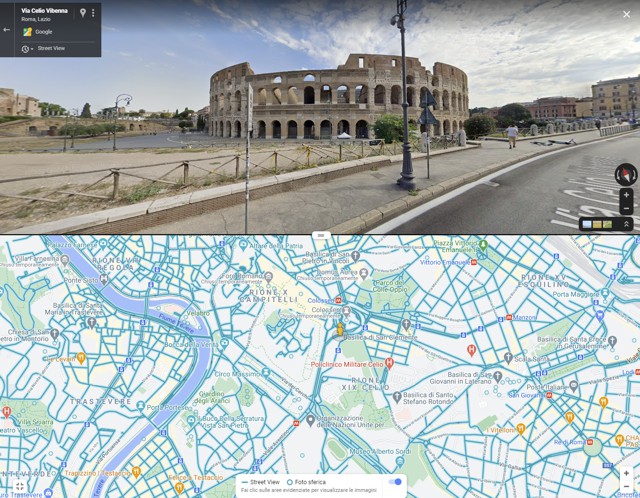Open the three-dot options menu in the info card

(x=93, y=13)
